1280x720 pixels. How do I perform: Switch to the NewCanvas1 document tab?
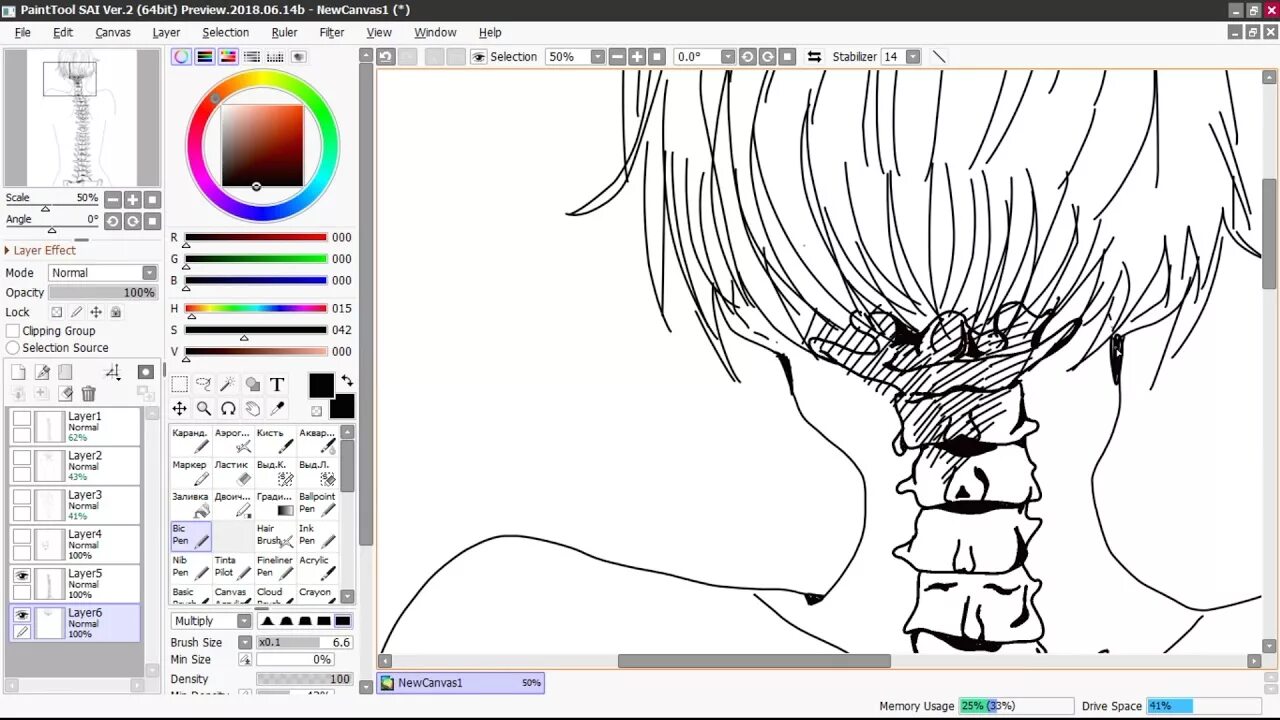coord(461,683)
